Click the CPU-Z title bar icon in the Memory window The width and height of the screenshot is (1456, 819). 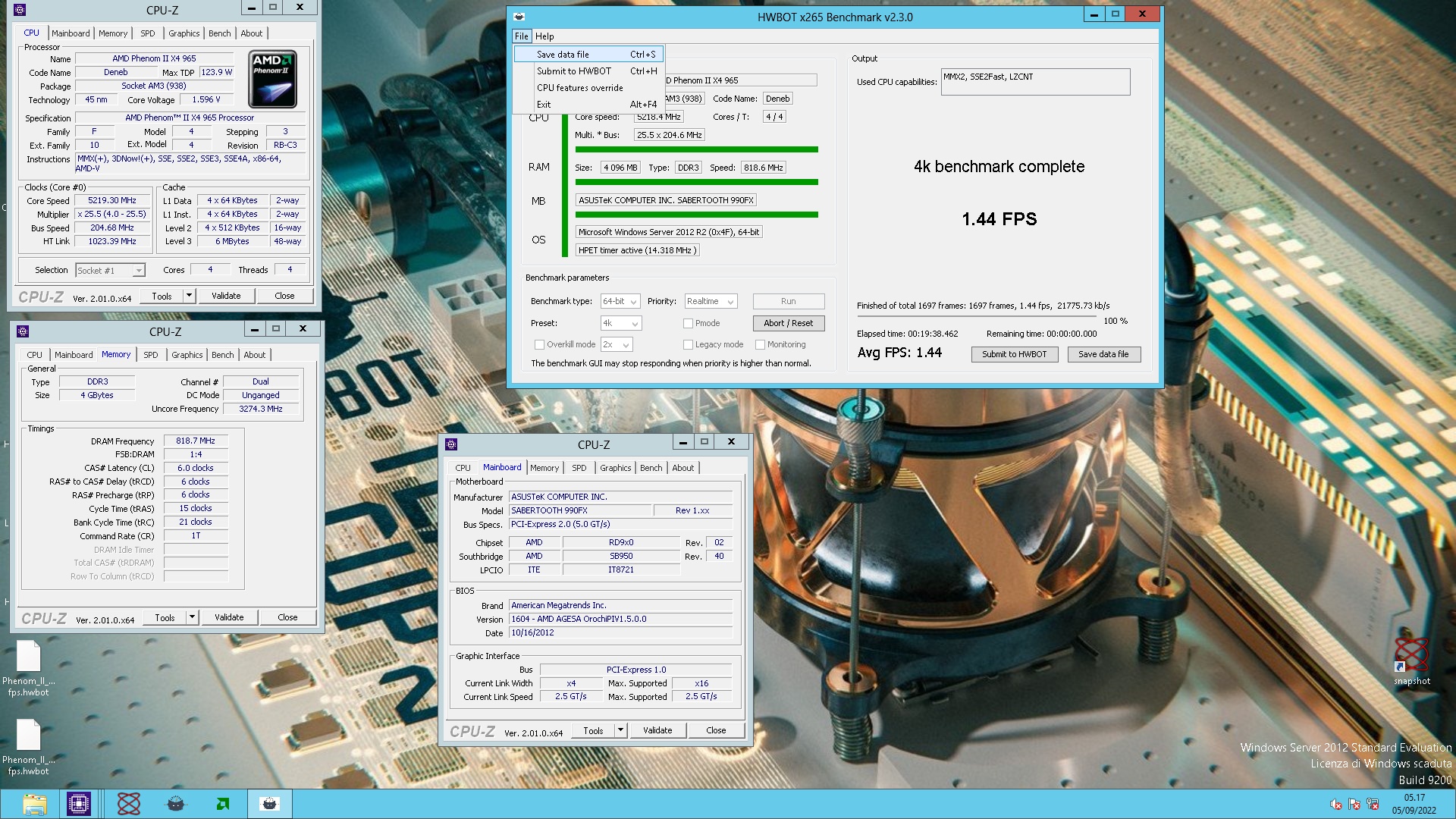click(23, 331)
